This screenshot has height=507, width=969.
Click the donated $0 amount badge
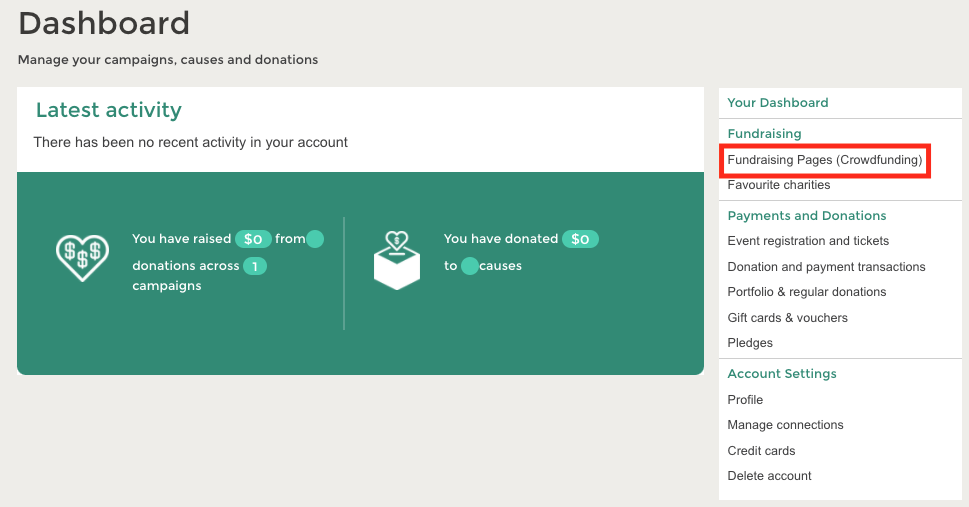click(x=580, y=239)
